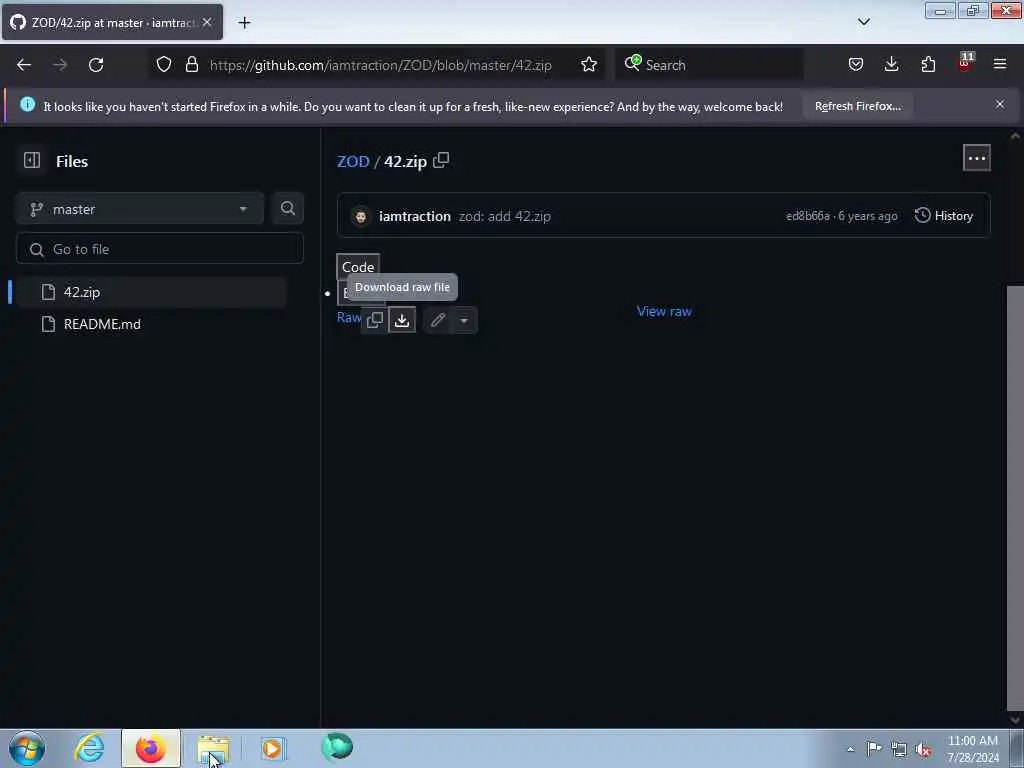Show hidden system tray icons
Viewport: 1024px width, 768px height.
pos(850,749)
